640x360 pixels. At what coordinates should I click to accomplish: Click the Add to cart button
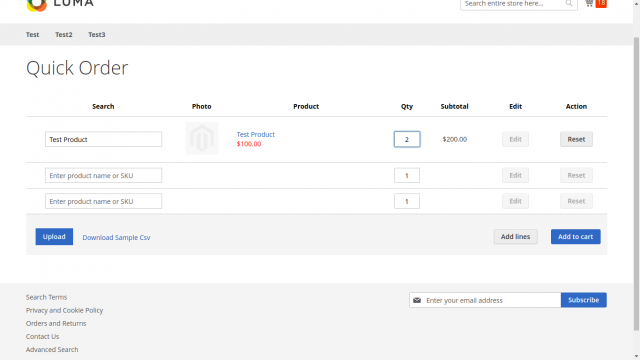tap(576, 237)
